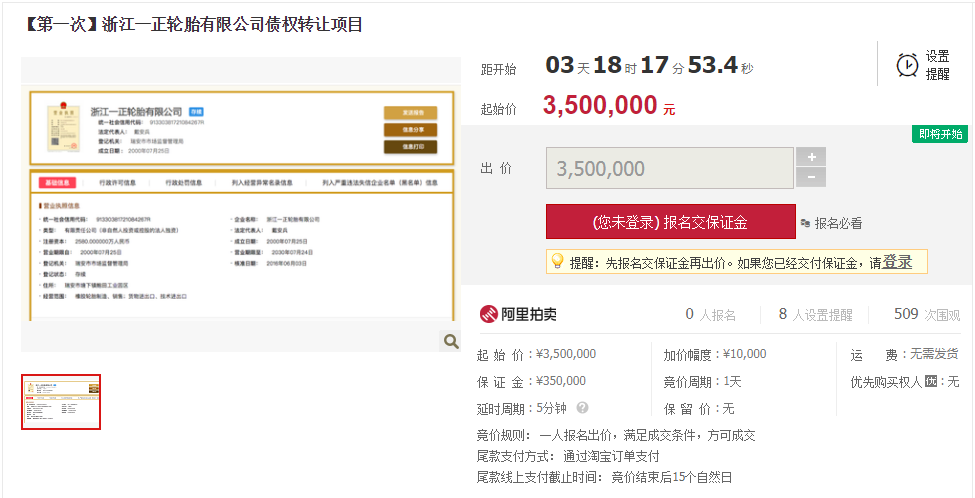The width and height of the screenshot is (975, 498).
Task: Click the 运费 无需发货 text
Action: click(905, 354)
